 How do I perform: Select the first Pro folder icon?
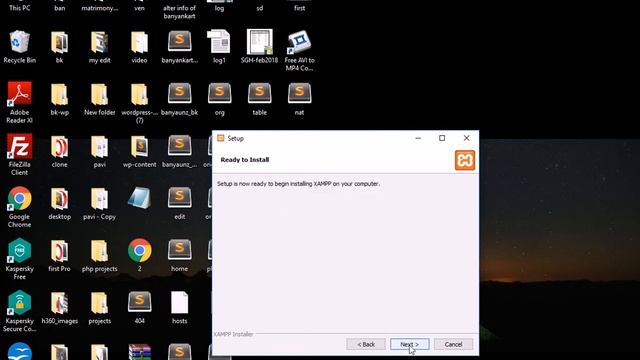point(60,251)
